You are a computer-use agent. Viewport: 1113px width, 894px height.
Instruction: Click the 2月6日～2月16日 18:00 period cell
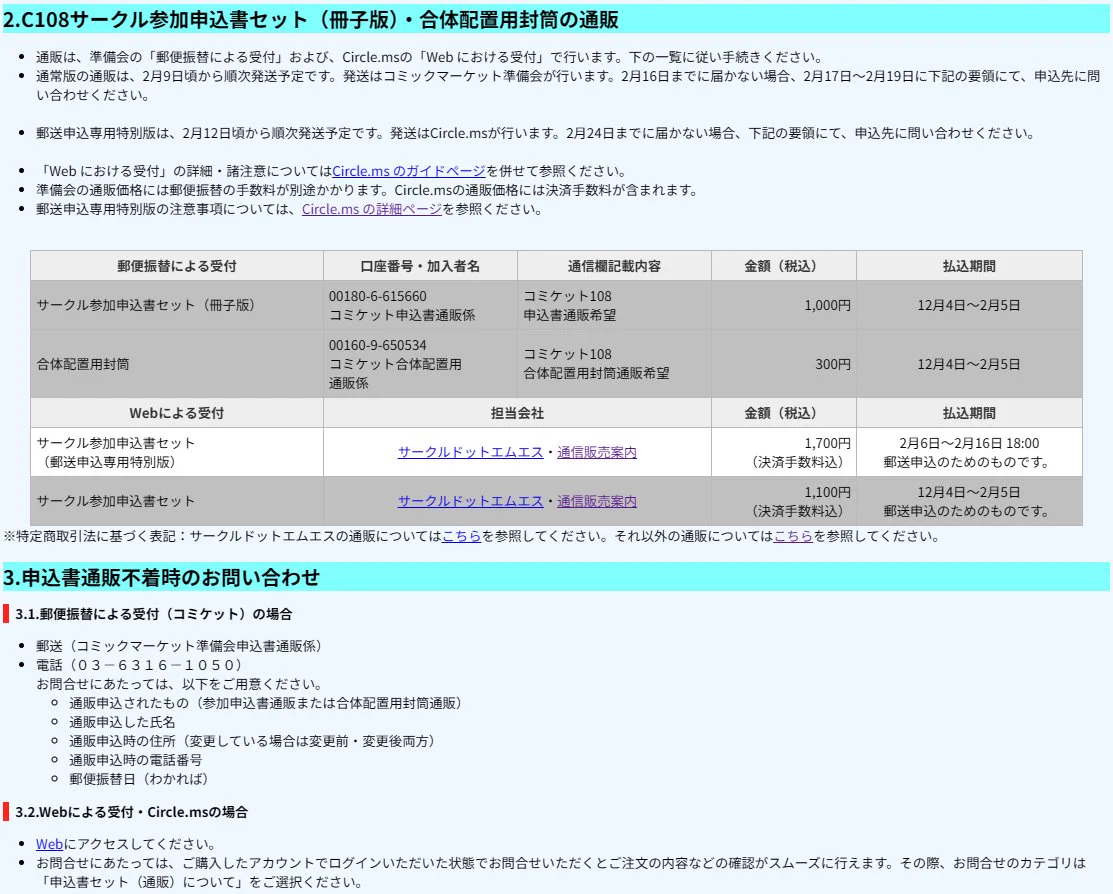pos(969,452)
